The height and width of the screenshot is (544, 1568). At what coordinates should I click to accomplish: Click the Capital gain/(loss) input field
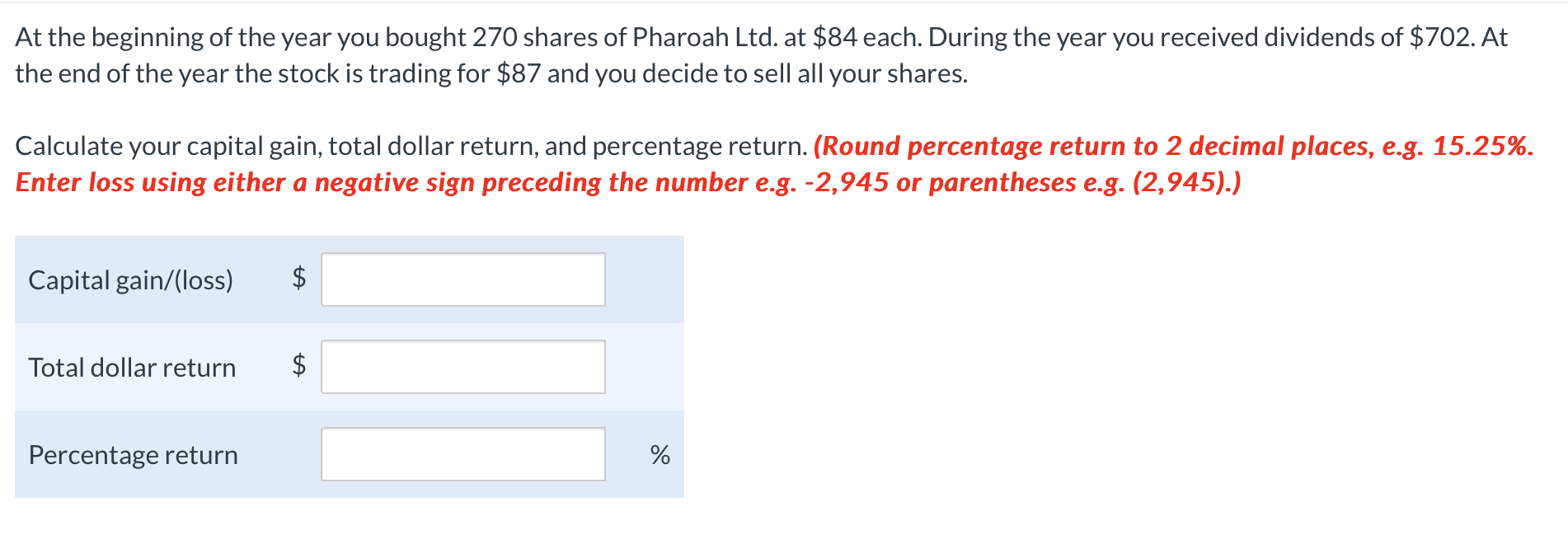coord(462,279)
